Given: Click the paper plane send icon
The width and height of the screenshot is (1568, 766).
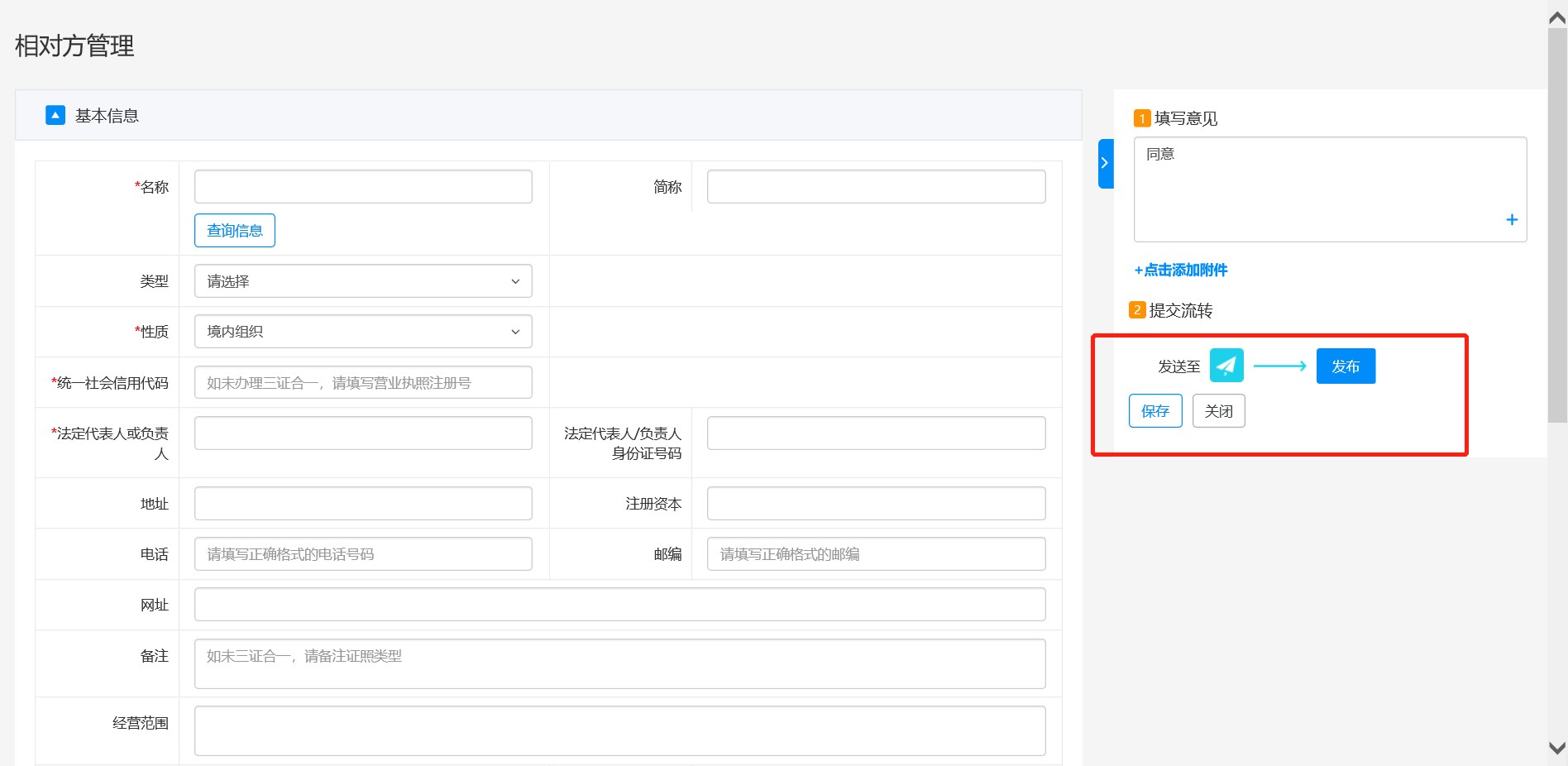Looking at the screenshot, I should click(x=1226, y=366).
